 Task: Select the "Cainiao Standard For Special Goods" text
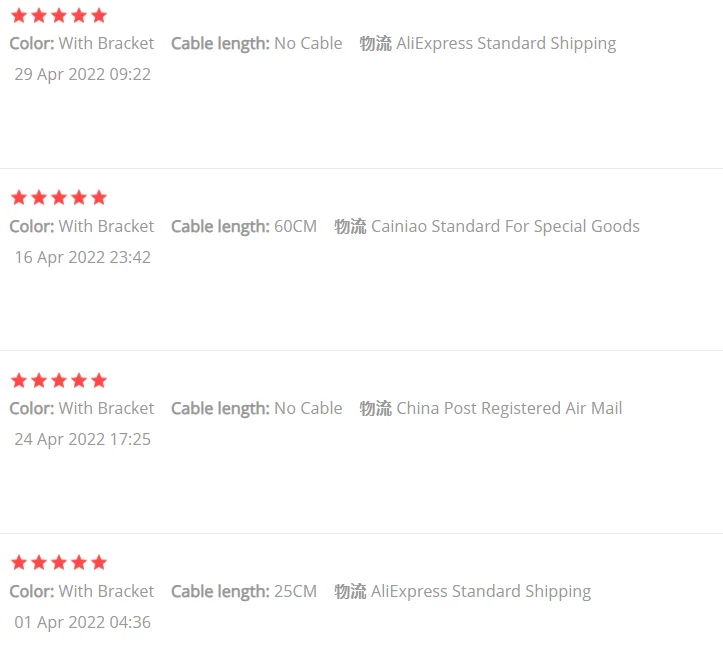(x=505, y=226)
